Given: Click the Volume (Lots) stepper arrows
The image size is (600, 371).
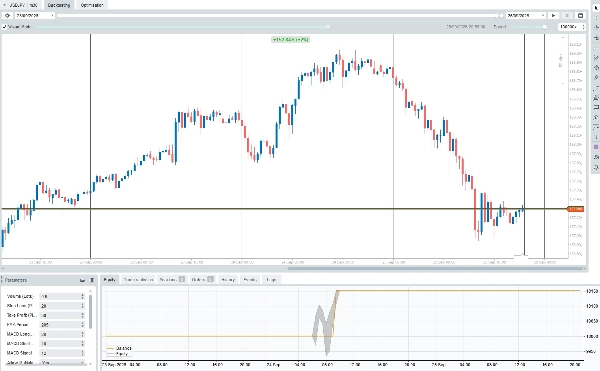Looking at the screenshot, I should tap(82, 296).
